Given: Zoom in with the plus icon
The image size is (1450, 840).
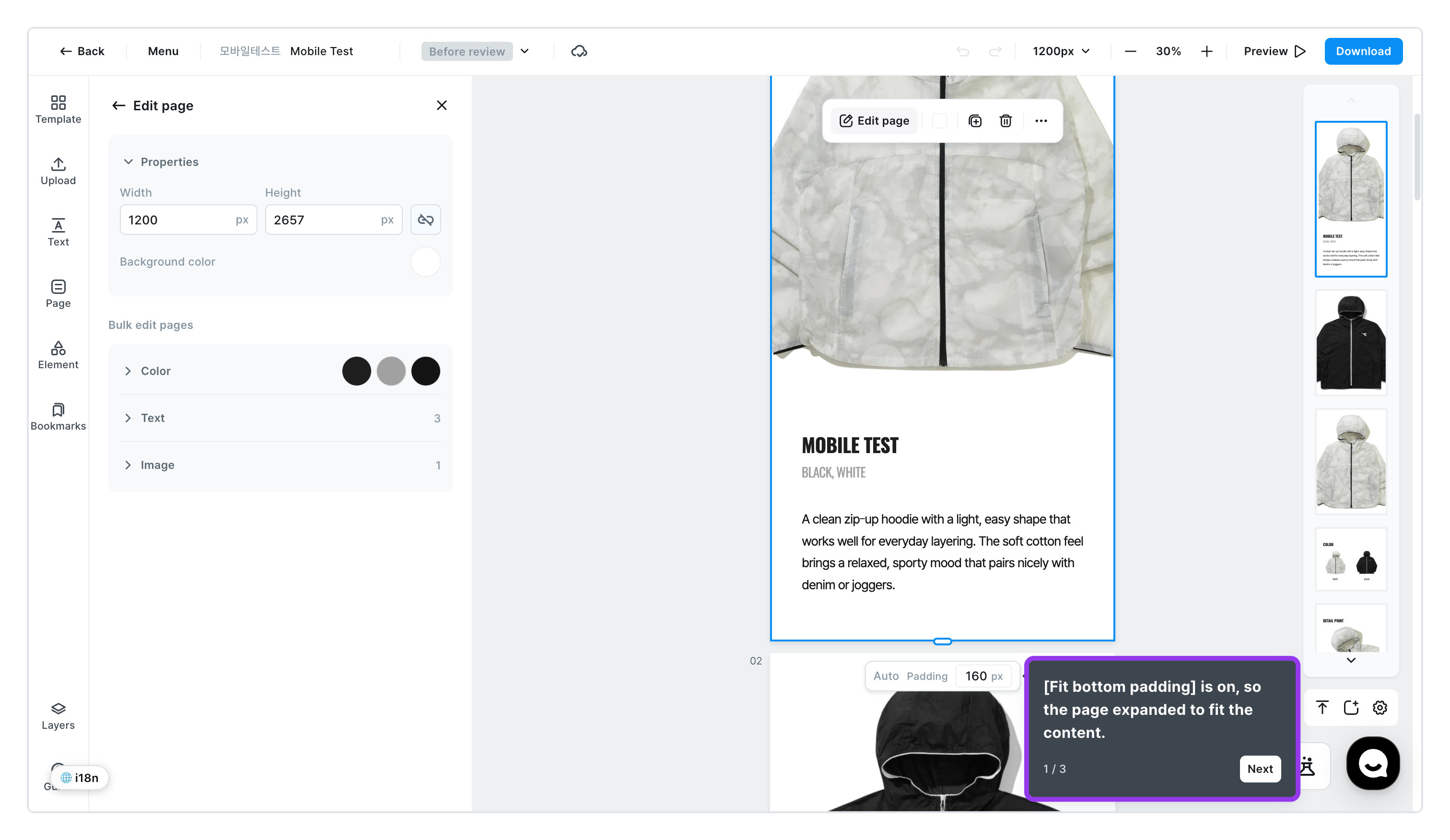Looking at the screenshot, I should (x=1206, y=51).
